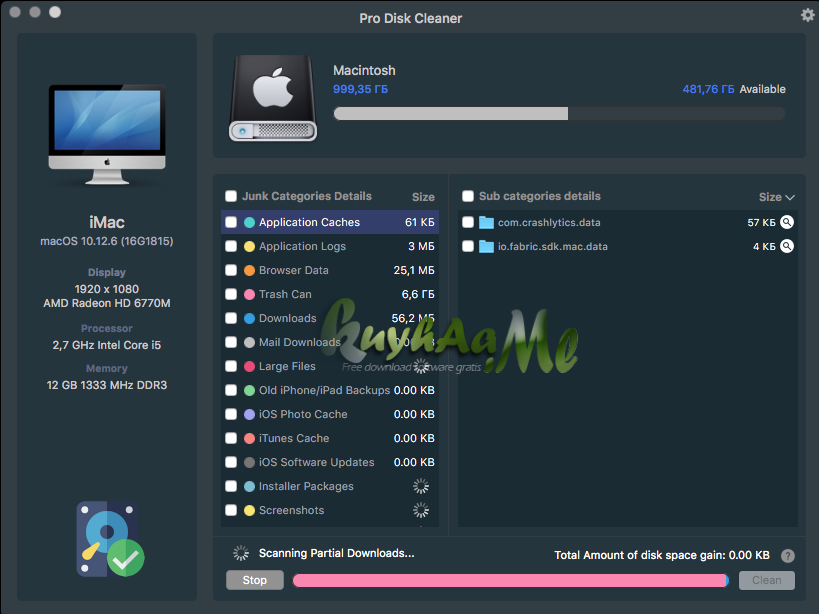Click the gray Mail Downloads dot
This screenshot has width=819, height=614.
pos(249,343)
